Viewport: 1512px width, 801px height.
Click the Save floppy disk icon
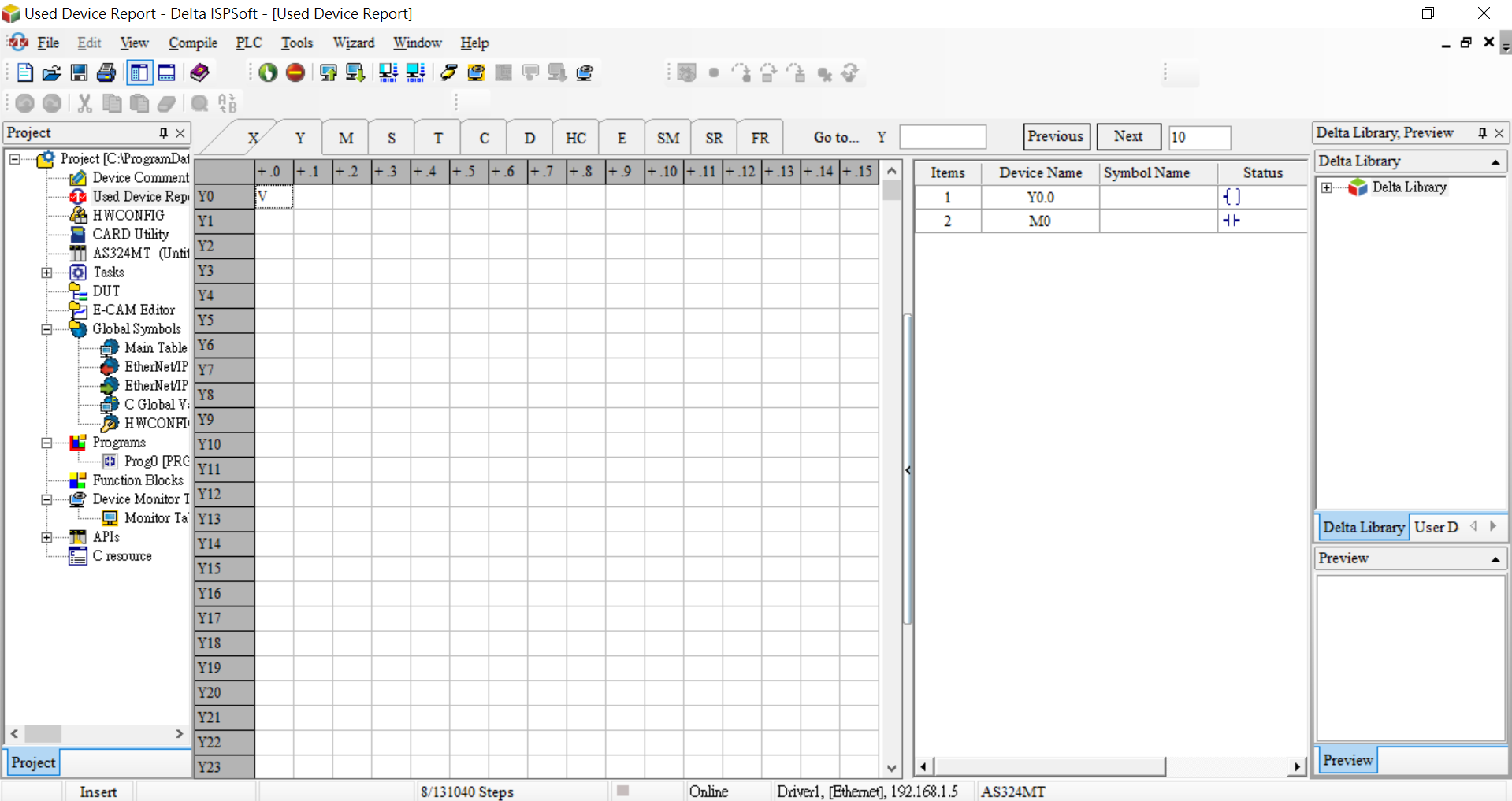(79, 73)
